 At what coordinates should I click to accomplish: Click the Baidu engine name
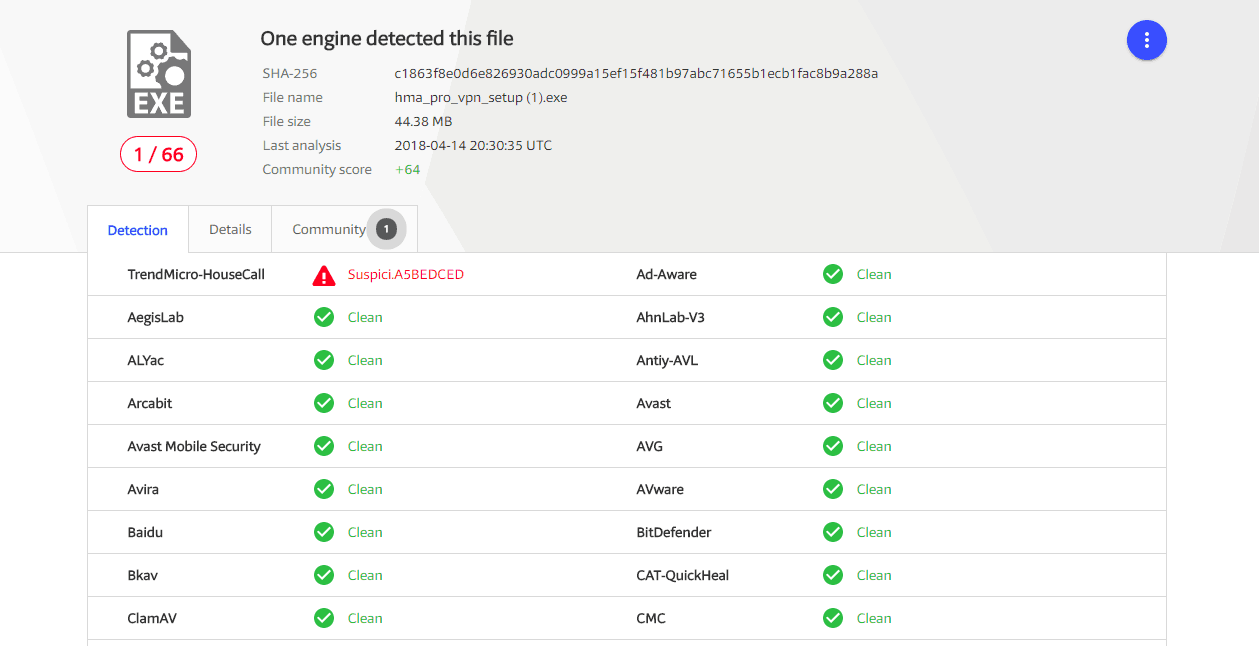145,532
